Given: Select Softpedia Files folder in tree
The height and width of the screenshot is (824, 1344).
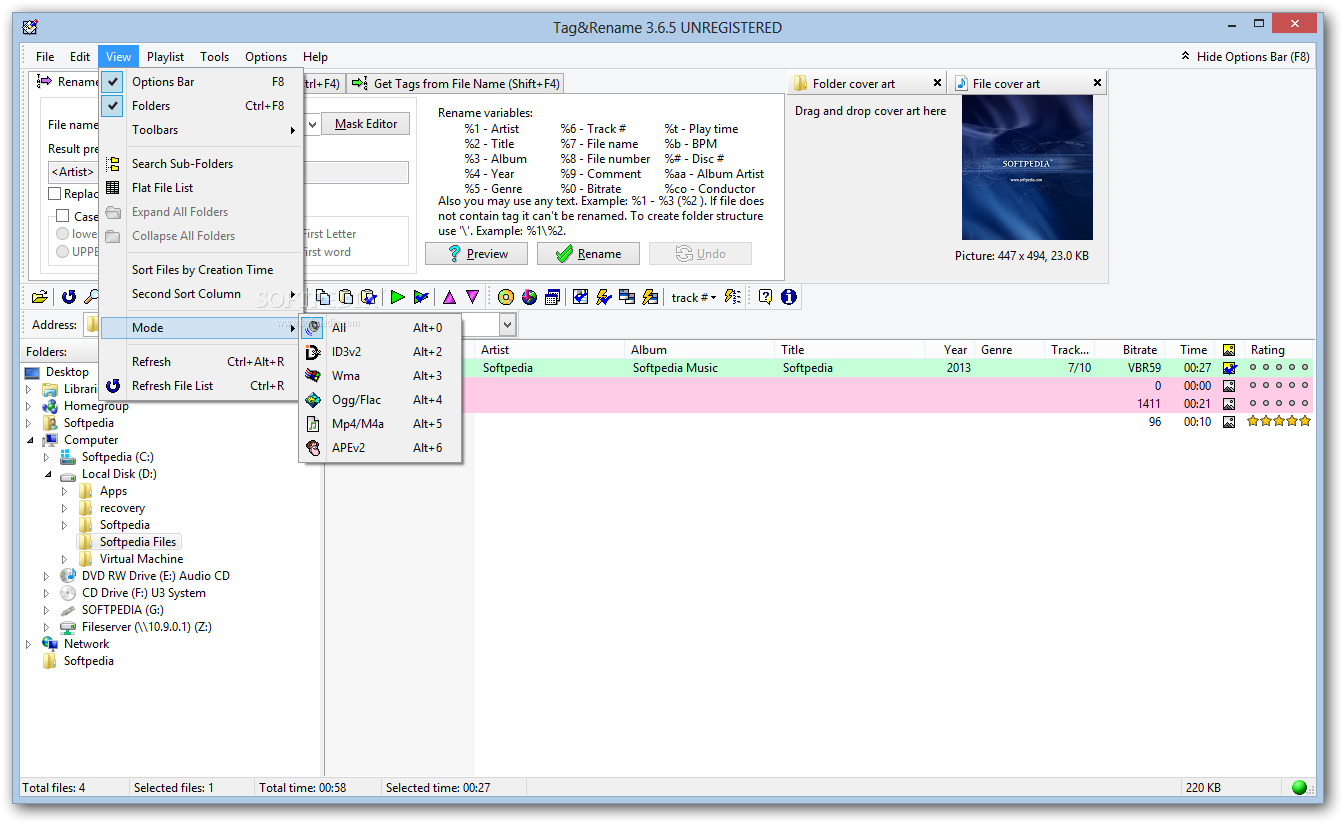Looking at the screenshot, I should [138, 542].
